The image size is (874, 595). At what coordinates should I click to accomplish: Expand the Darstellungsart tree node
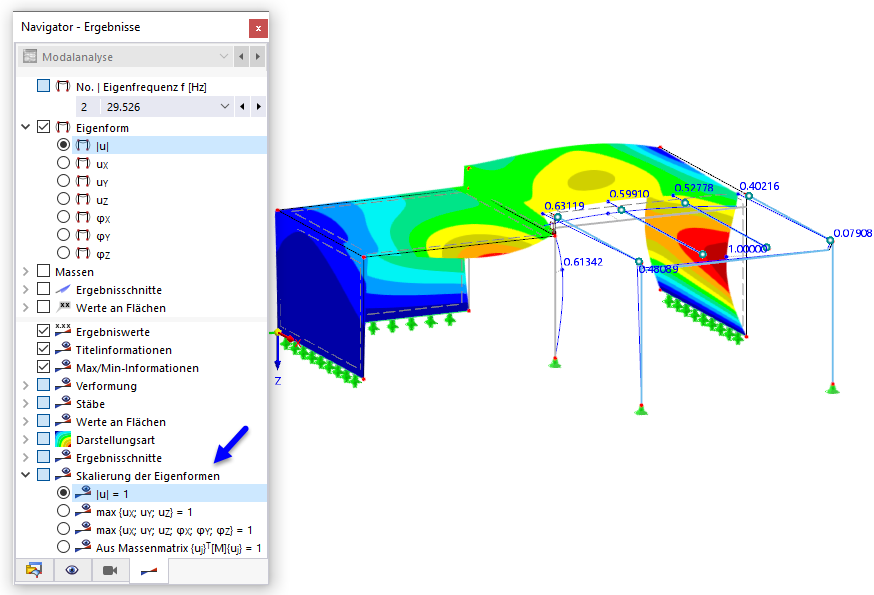point(26,439)
